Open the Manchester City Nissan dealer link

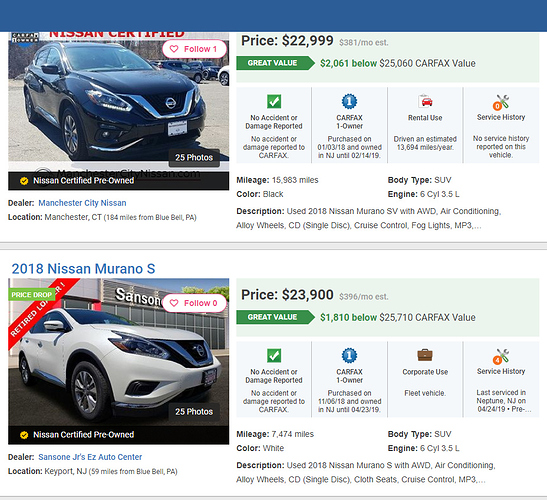82,203
